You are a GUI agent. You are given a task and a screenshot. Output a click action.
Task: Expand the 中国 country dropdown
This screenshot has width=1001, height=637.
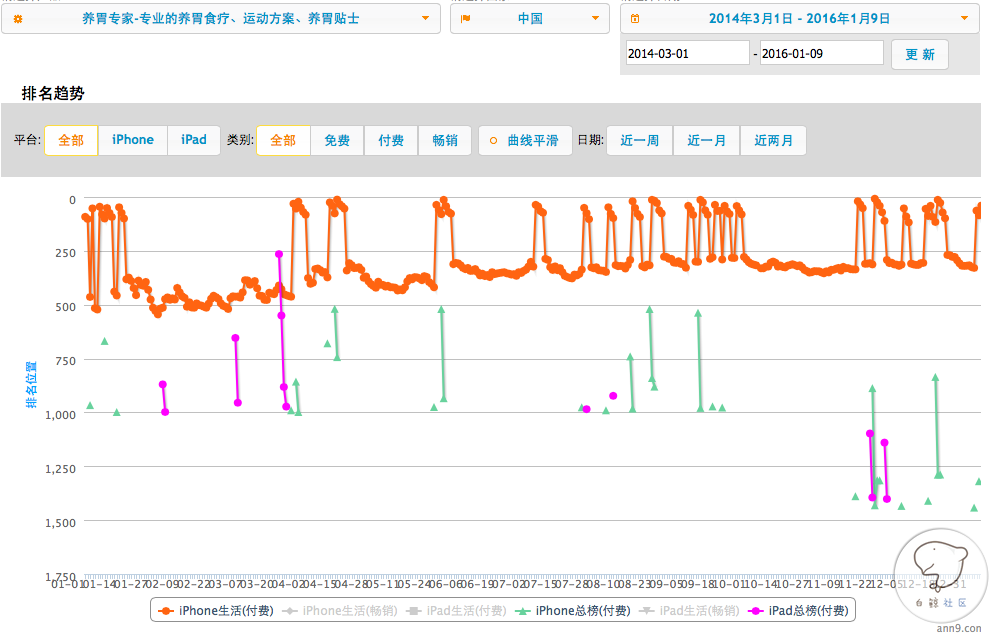click(x=596, y=19)
